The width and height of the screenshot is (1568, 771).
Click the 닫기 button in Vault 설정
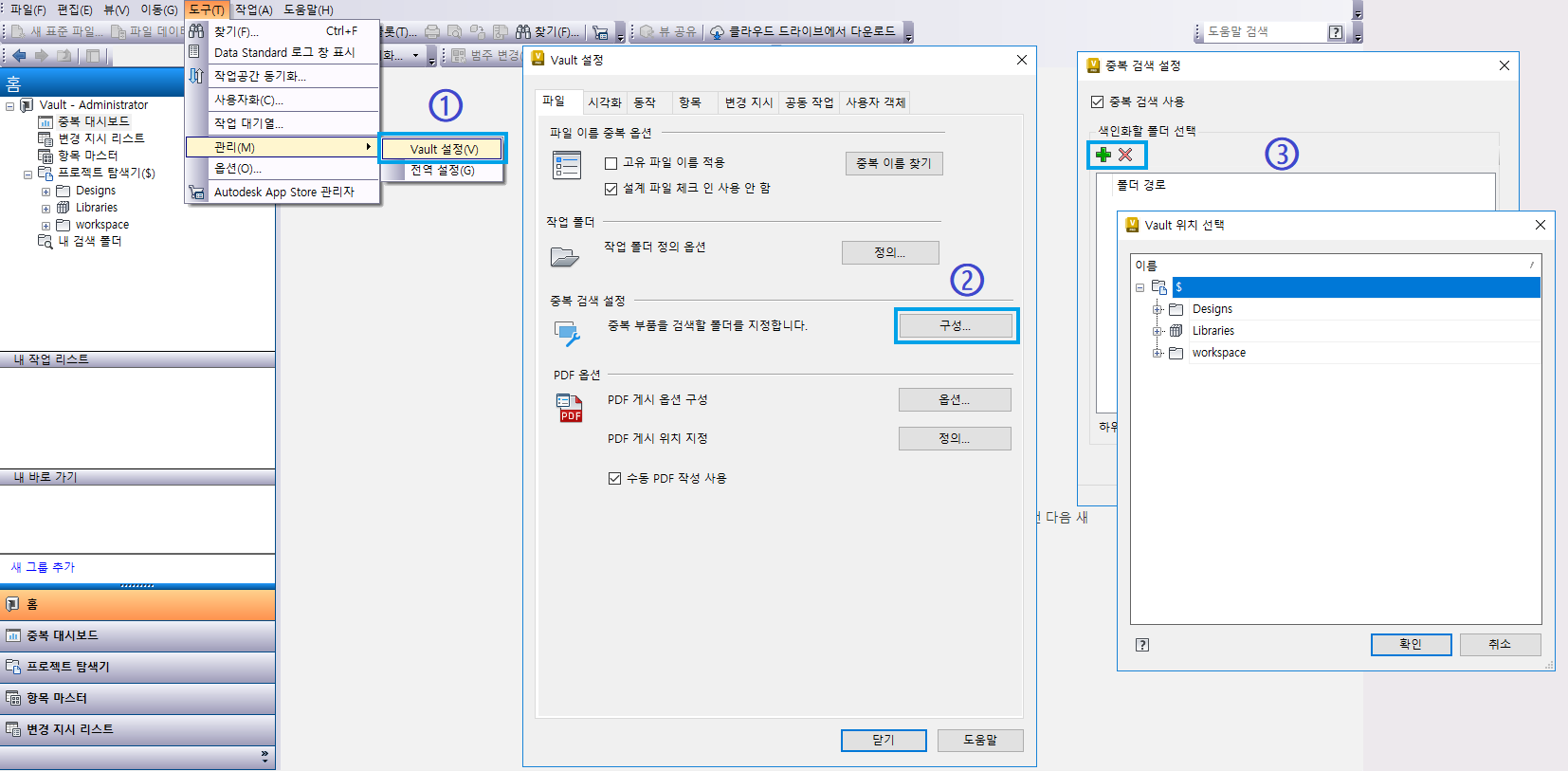(x=884, y=741)
